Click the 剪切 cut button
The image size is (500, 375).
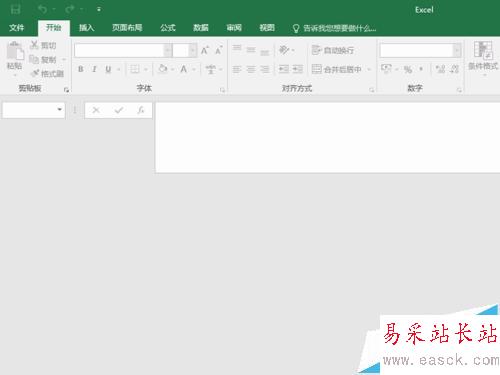(43, 45)
